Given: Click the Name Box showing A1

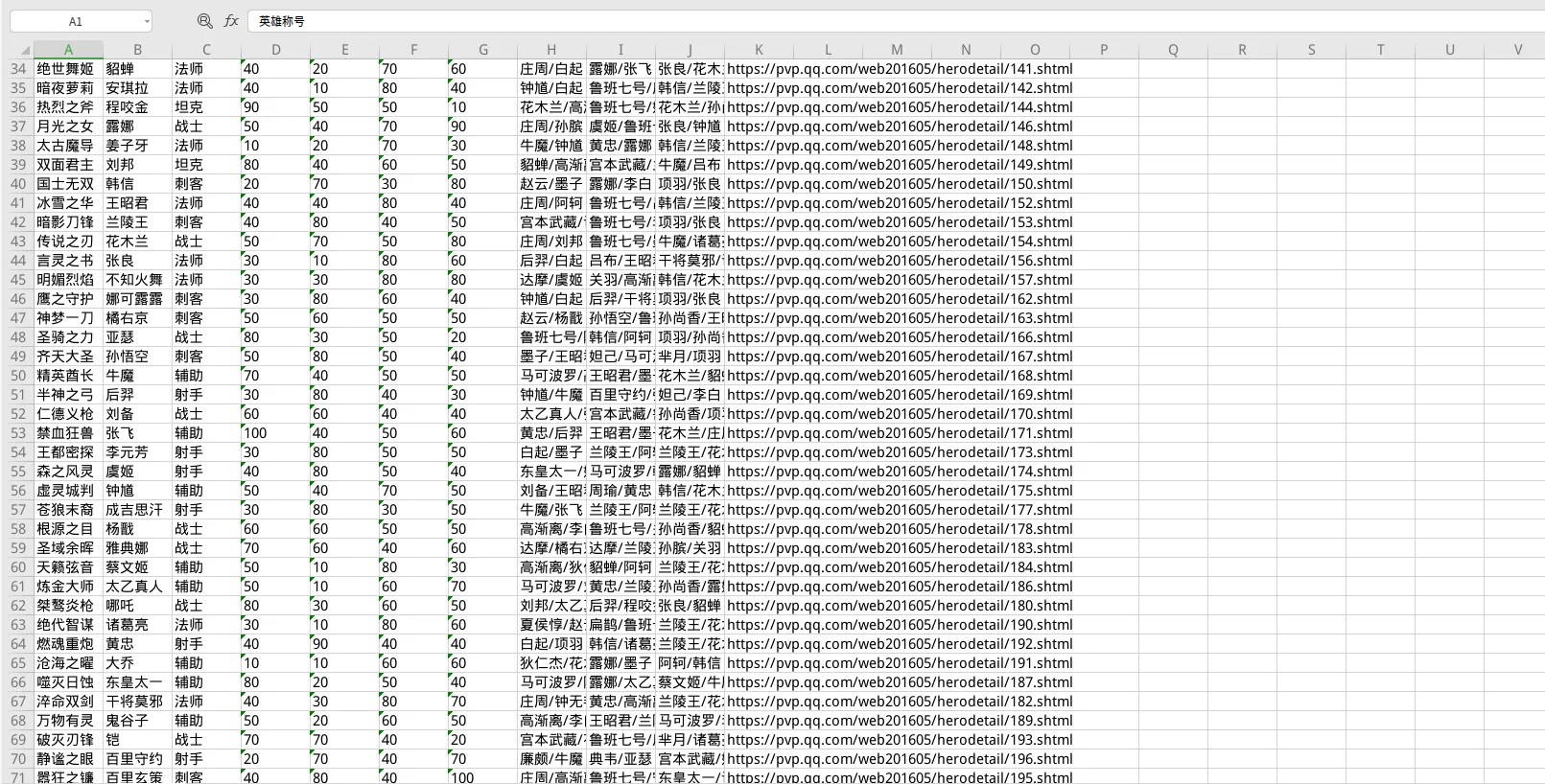Looking at the screenshot, I should pyautogui.click(x=75, y=21).
